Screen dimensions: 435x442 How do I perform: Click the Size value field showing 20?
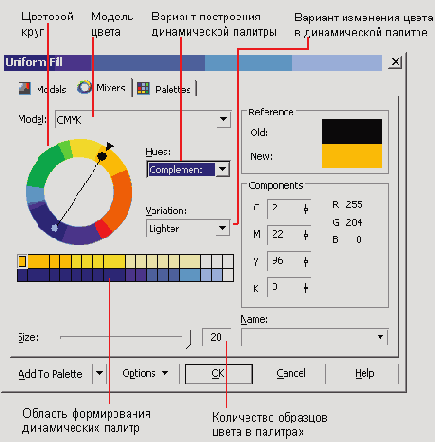click(x=216, y=337)
